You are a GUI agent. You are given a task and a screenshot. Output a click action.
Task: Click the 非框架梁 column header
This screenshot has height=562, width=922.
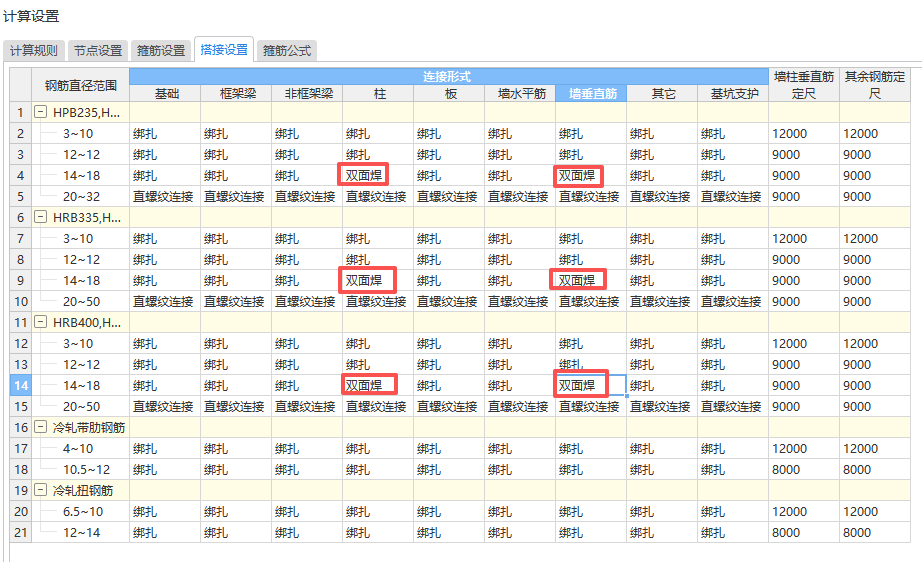pos(308,93)
